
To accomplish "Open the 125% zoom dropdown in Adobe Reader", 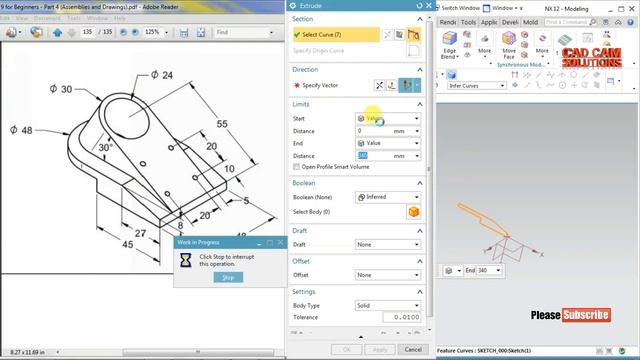I will point(166,32).
